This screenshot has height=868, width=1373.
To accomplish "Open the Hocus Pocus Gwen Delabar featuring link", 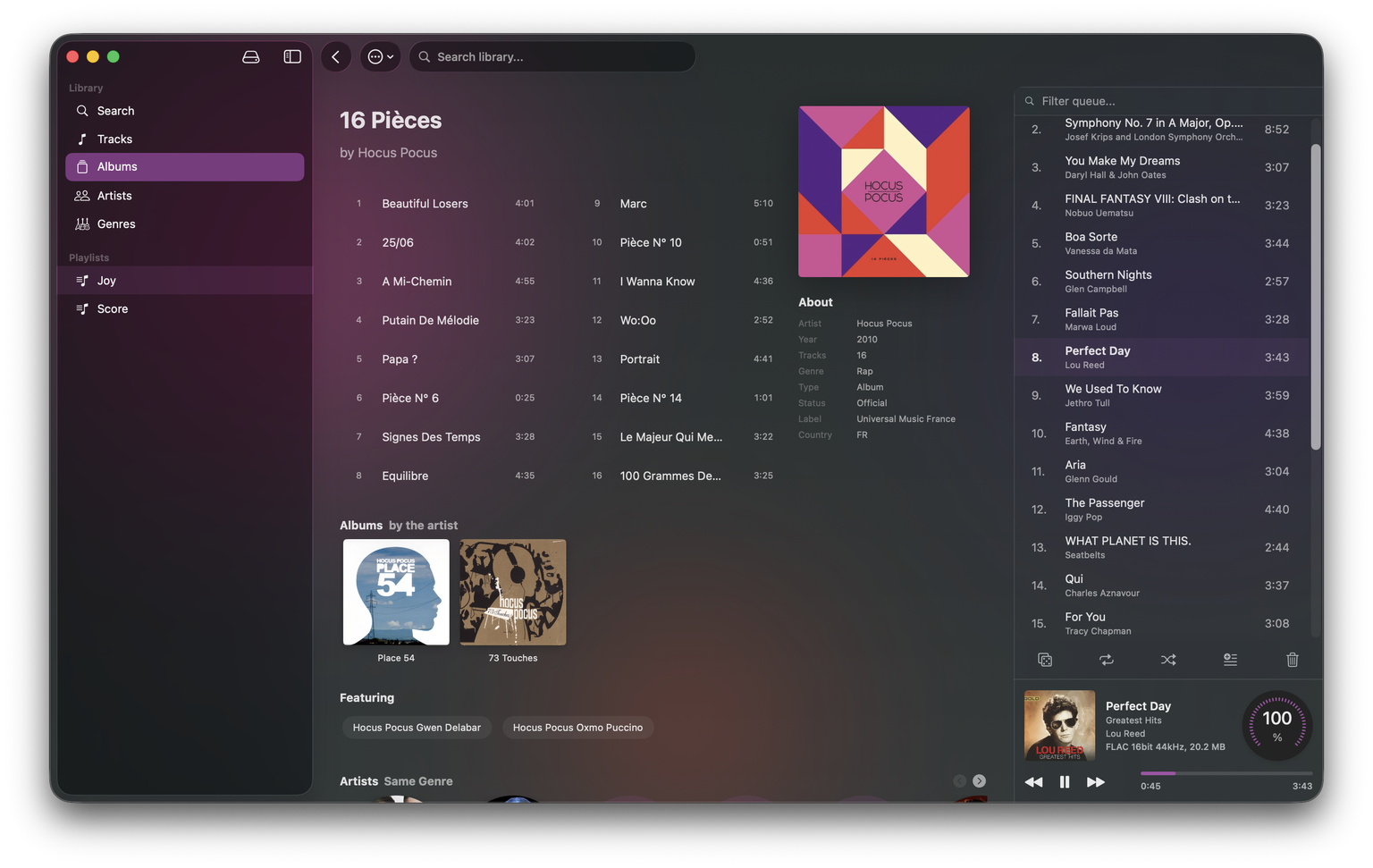I will click(417, 727).
